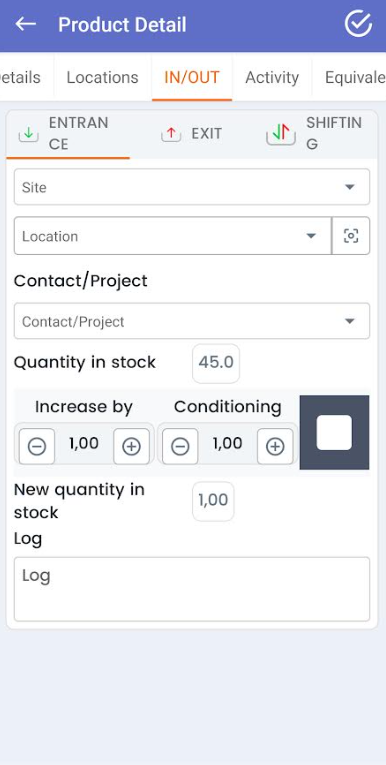Select the ENTRANCE tab with green arrow
Screen dimensions: 386x765
pyautogui.click(x=68, y=134)
